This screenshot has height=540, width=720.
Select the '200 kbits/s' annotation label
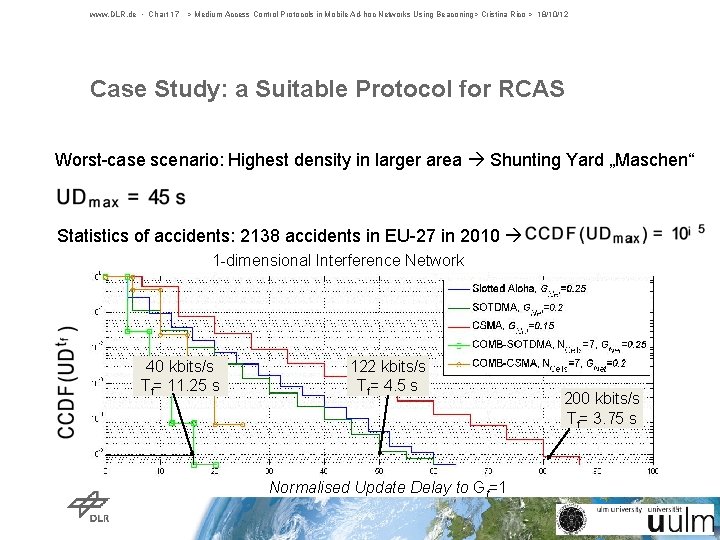click(602, 399)
